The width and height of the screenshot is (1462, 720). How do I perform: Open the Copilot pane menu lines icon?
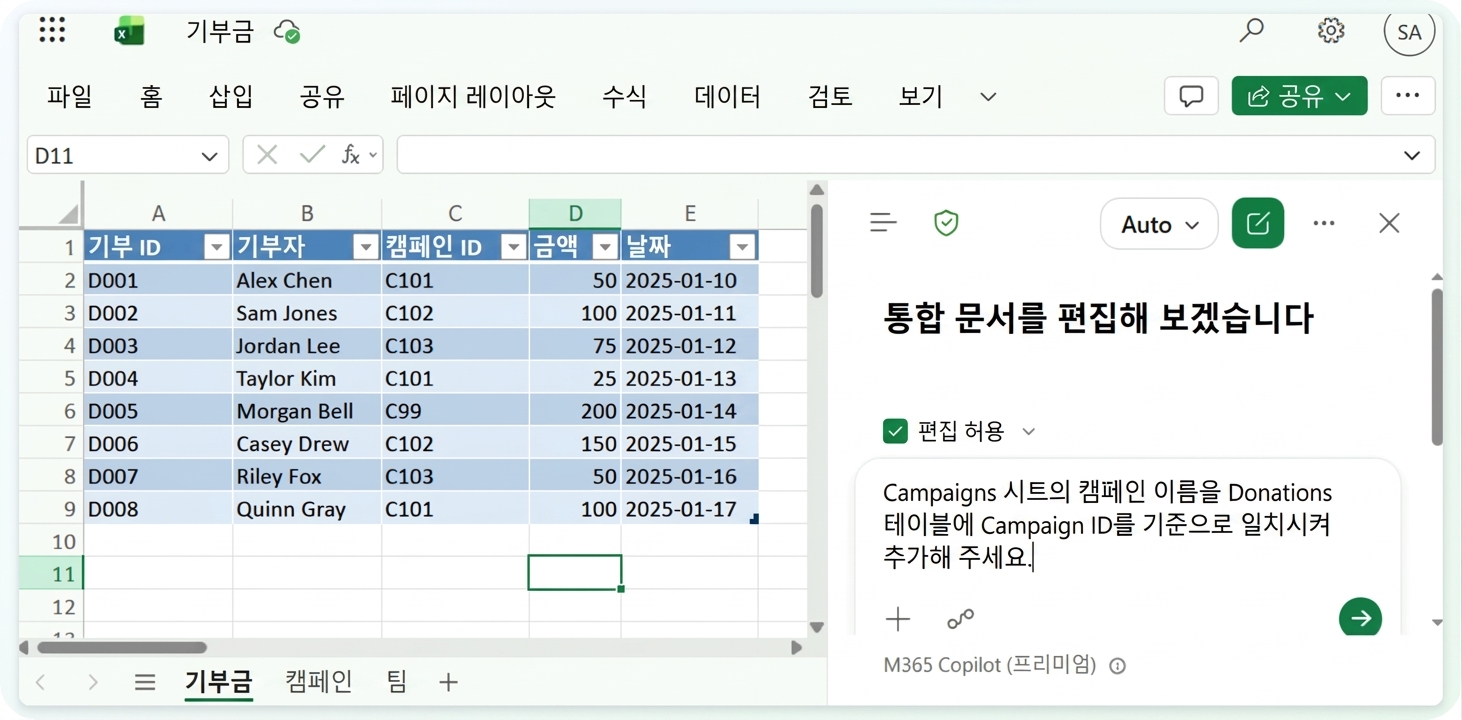883,223
